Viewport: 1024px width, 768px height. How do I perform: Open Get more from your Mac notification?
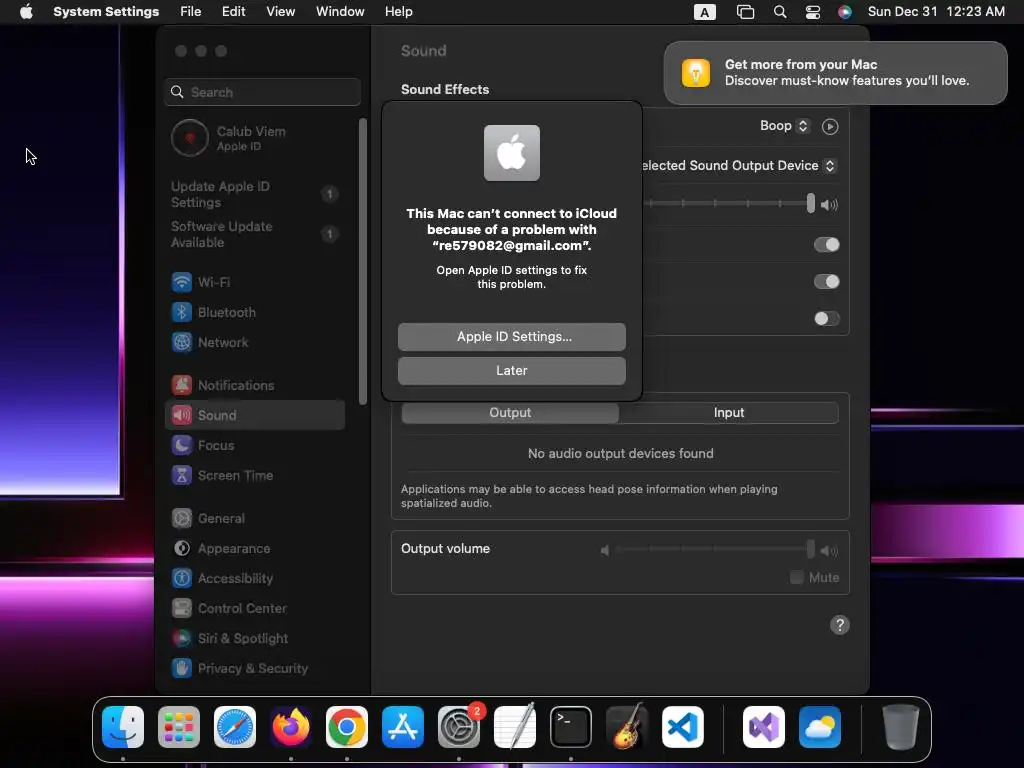836,73
